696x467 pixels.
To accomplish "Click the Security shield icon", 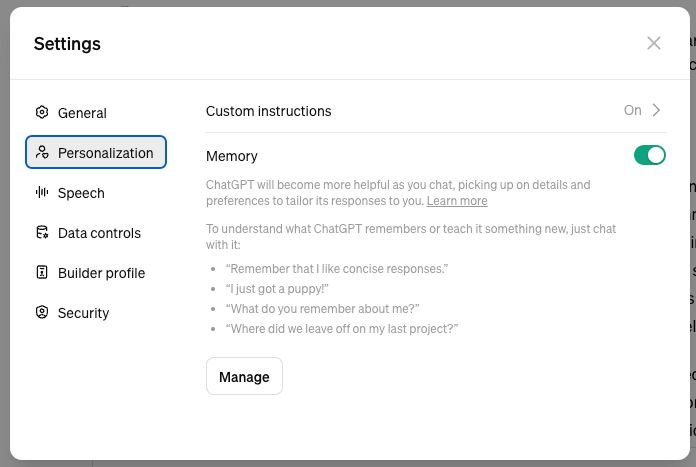I will (42, 312).
